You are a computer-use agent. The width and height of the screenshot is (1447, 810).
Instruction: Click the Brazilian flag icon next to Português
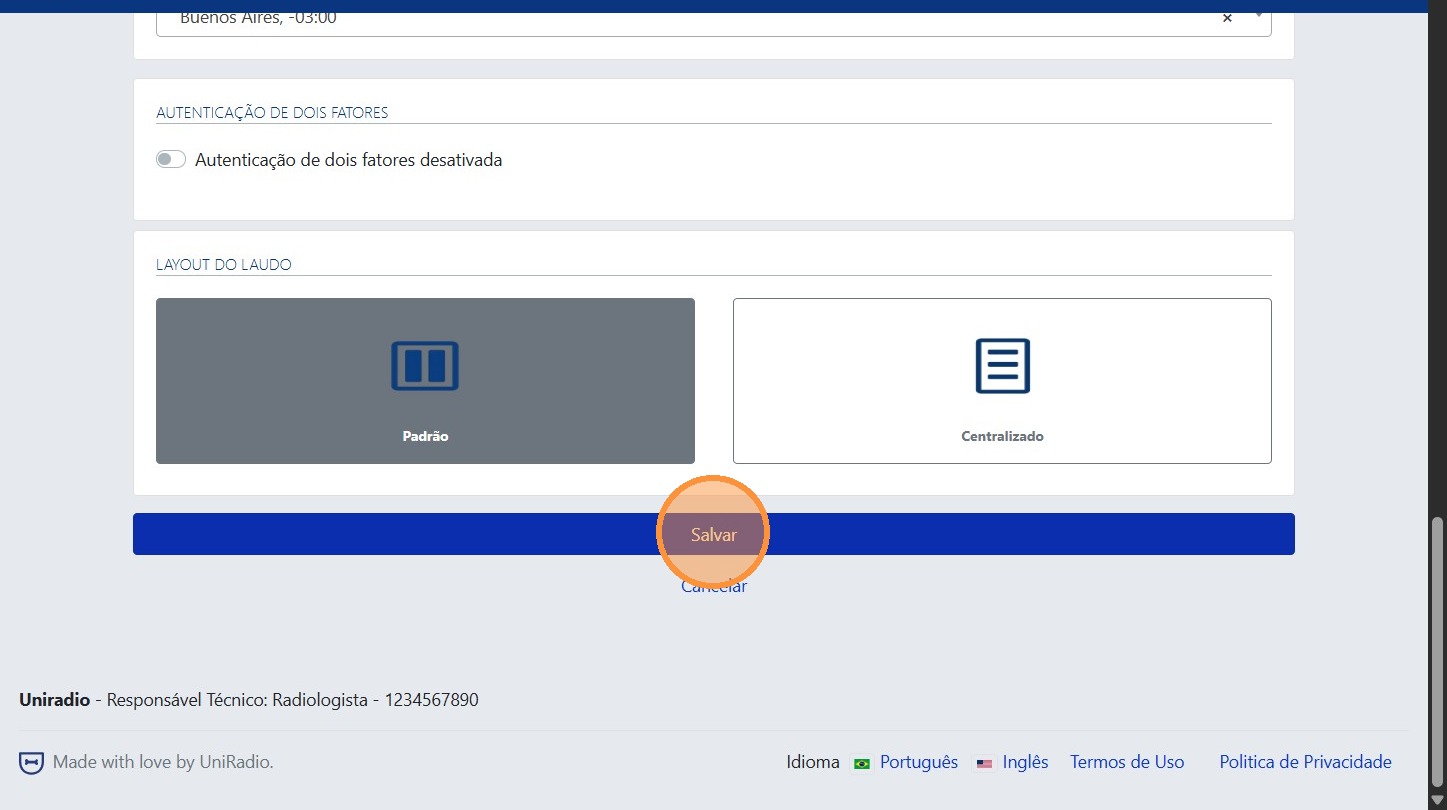click(x=860, y=762)
